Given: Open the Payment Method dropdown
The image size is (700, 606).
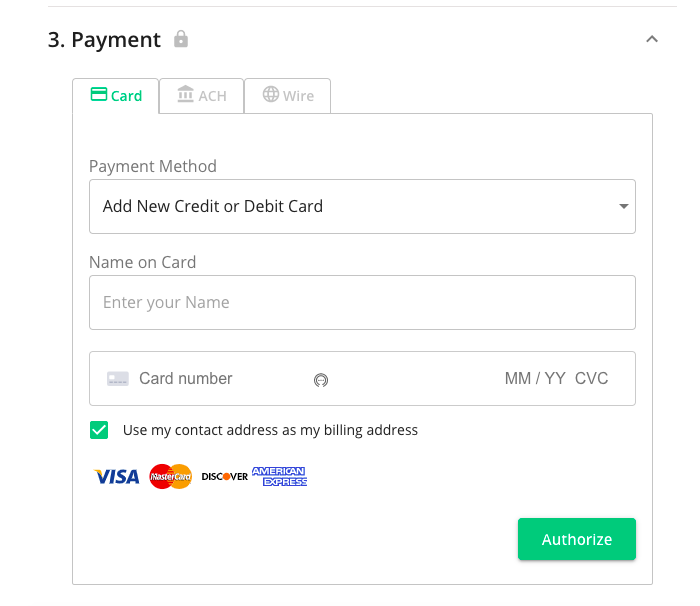Looking at the screenshot, I should (x=362, y=206).
